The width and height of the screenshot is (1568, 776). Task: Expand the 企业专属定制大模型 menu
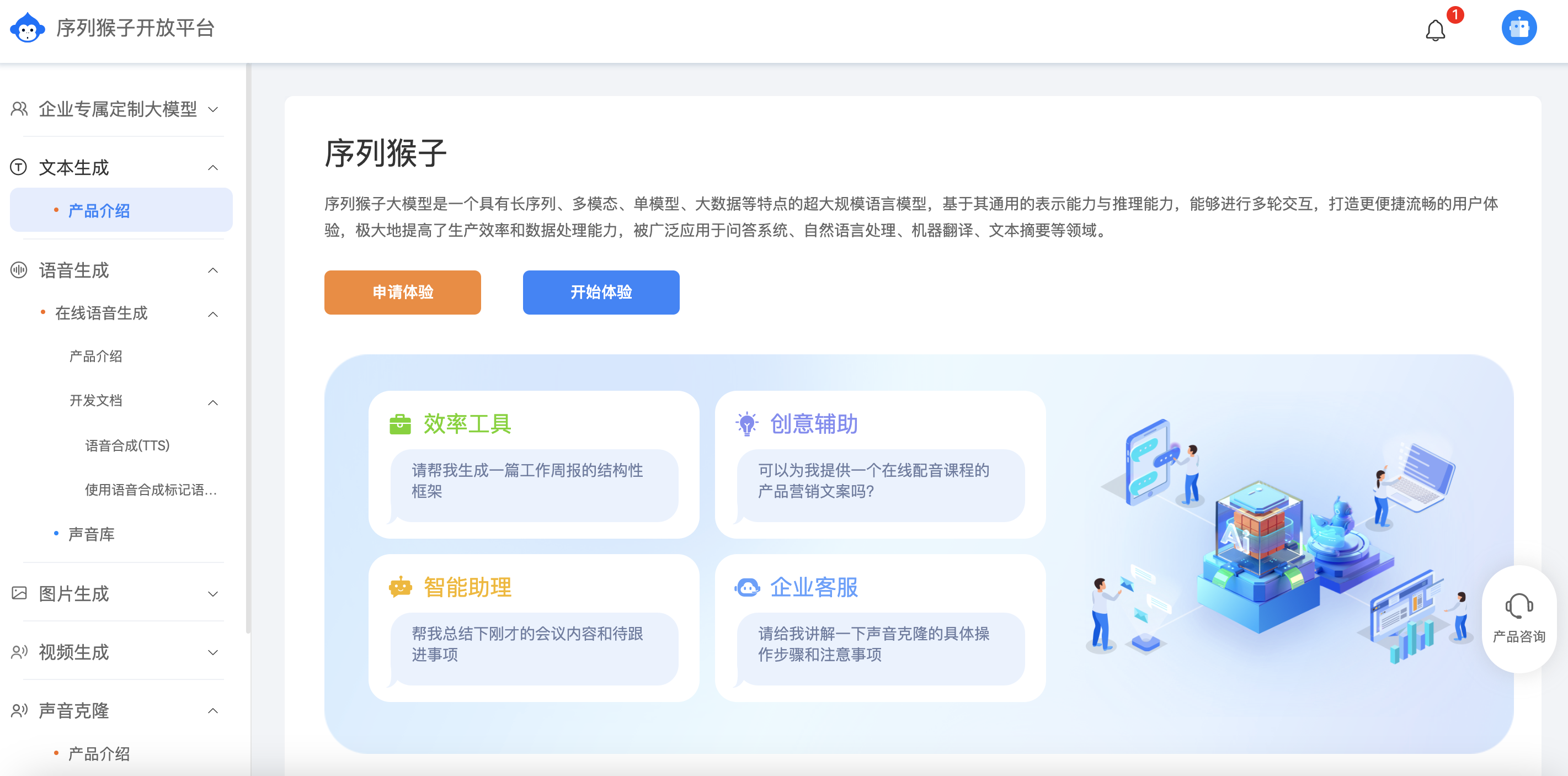tap(118, 109)
